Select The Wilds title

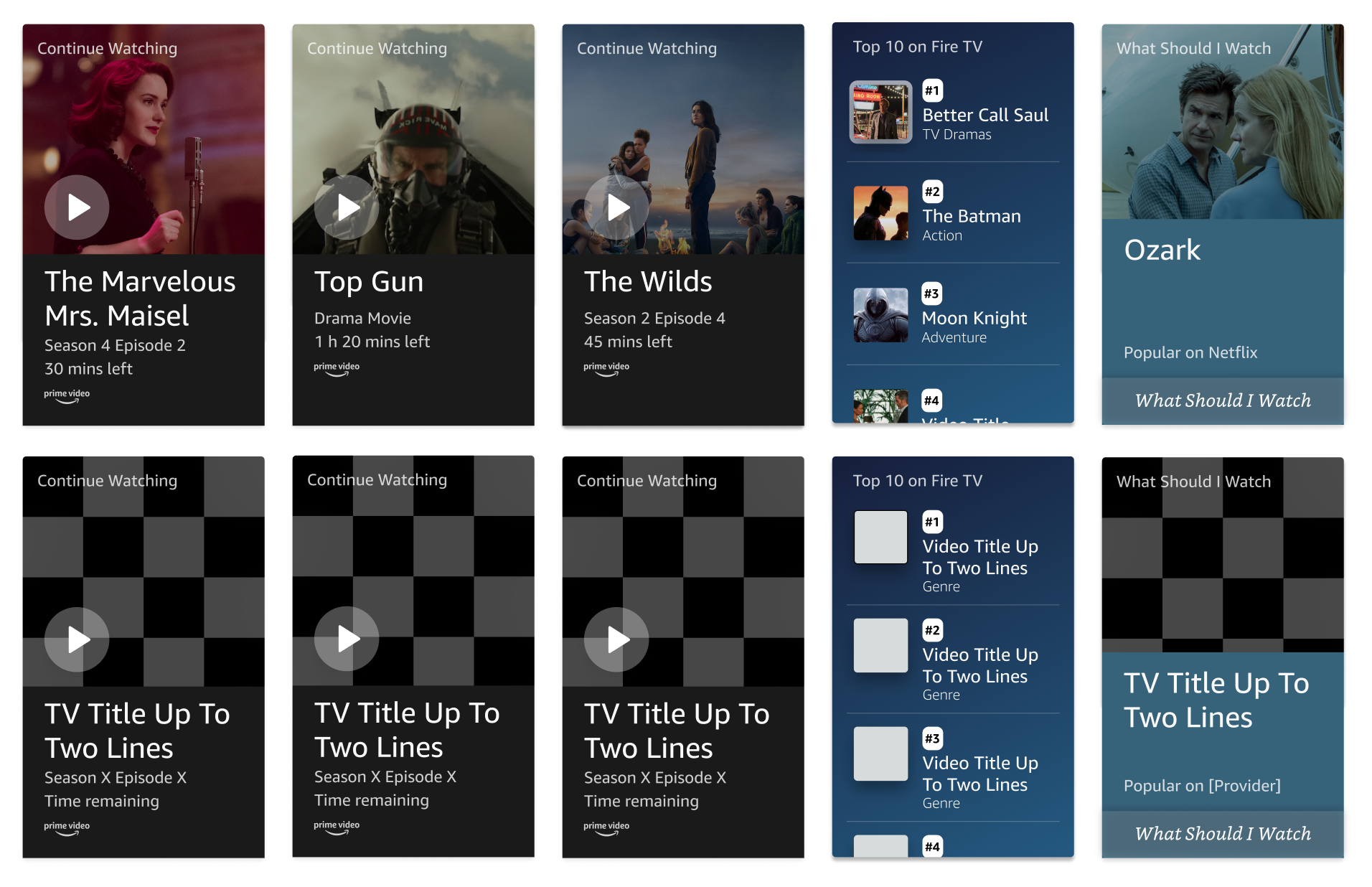point(648,281)
